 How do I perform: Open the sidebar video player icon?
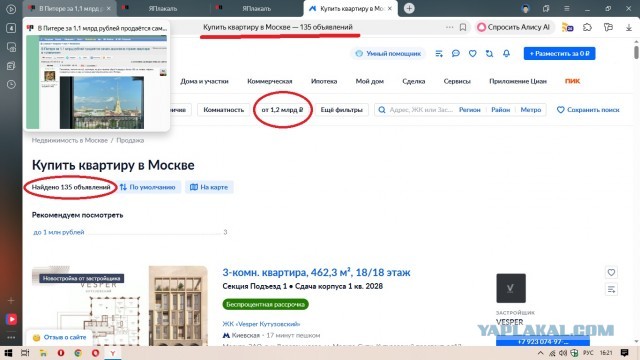[x=11, y=319]
